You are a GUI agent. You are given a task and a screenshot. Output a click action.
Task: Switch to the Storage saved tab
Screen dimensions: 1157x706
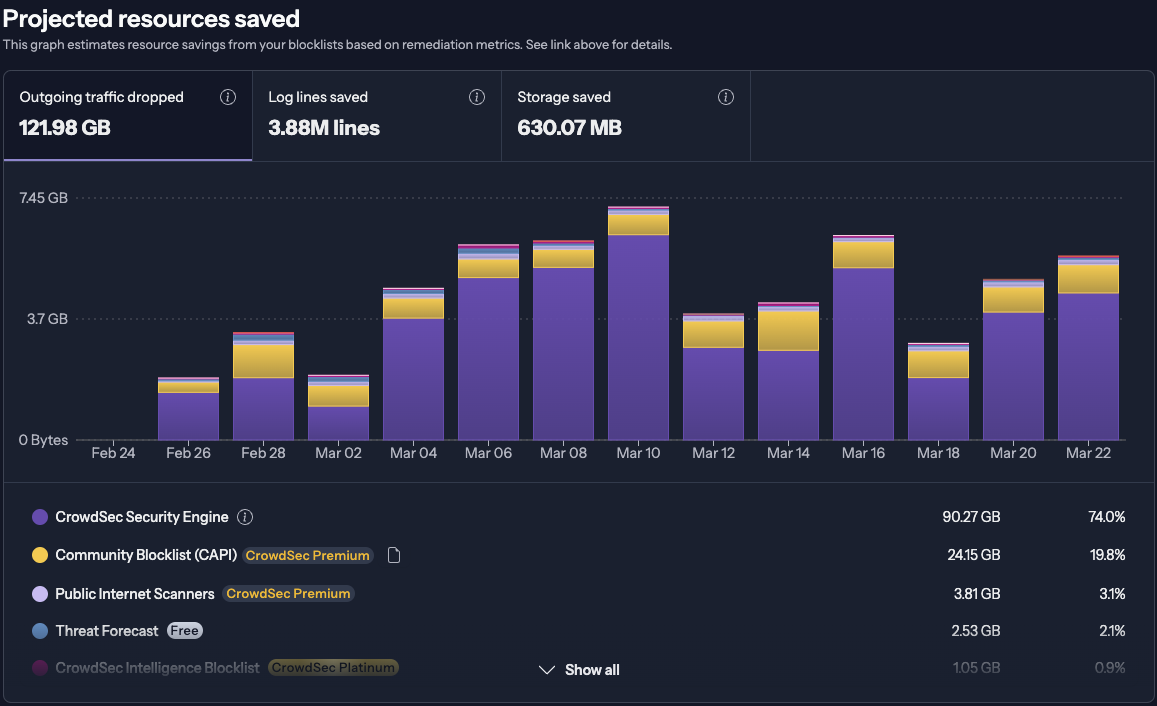(x=565, y=115)
